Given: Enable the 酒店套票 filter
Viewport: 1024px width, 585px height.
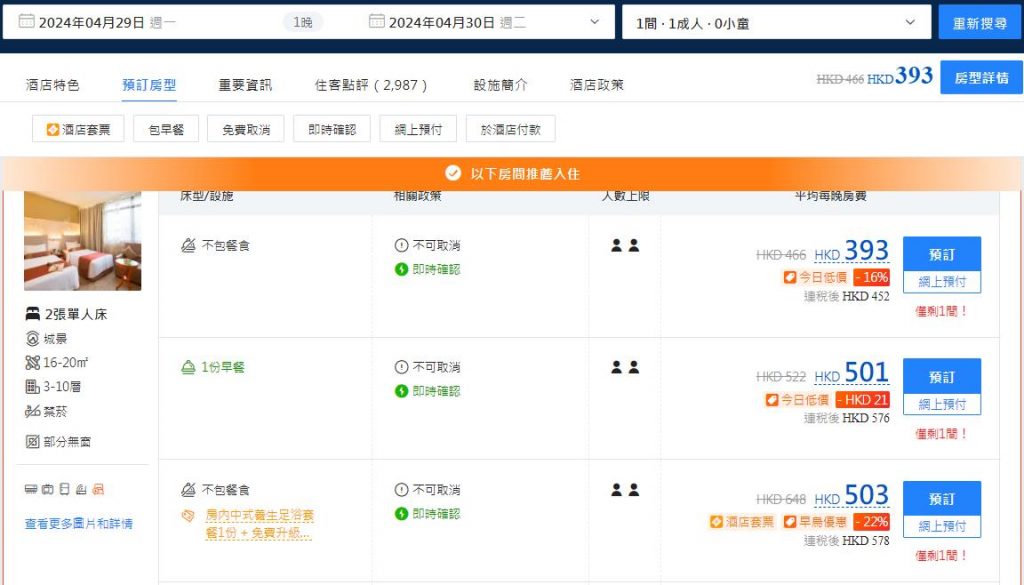Looking at the screenshot, I should point(78,129).
